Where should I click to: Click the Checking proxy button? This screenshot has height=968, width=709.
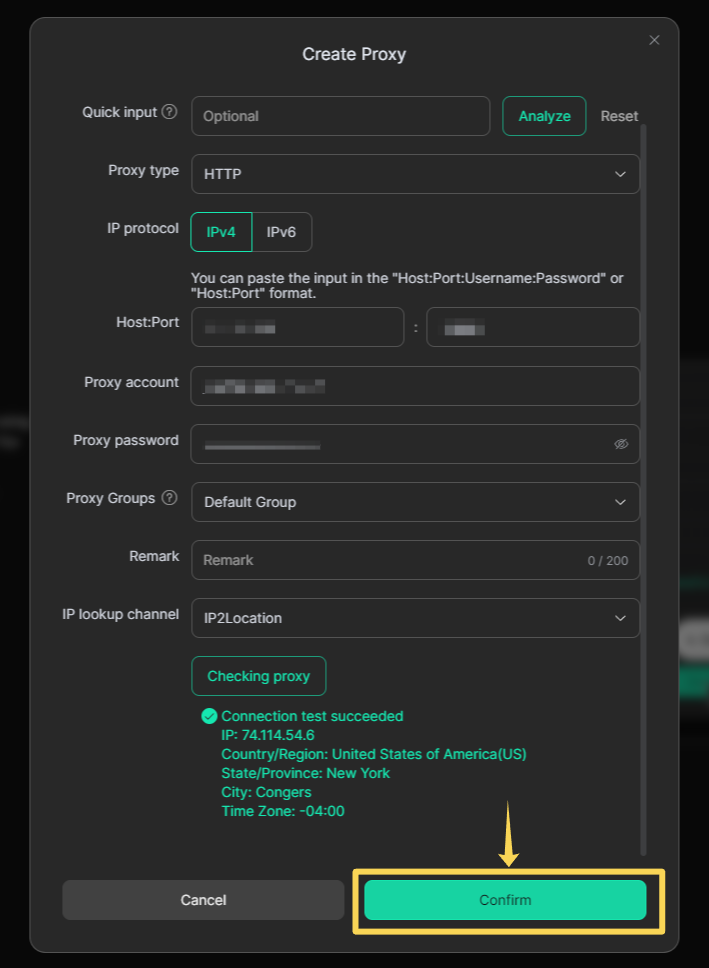(x=259, y=676)
